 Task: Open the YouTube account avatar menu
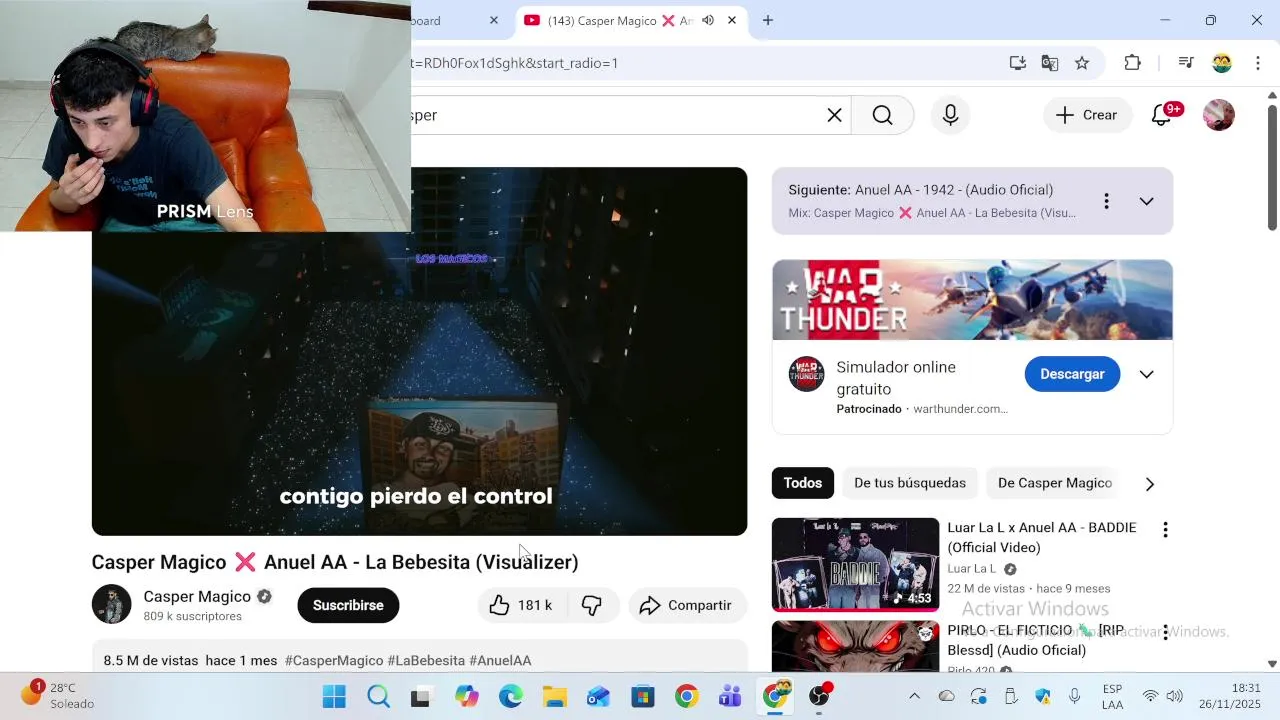pyautogui.click(x=1218, y=115)
